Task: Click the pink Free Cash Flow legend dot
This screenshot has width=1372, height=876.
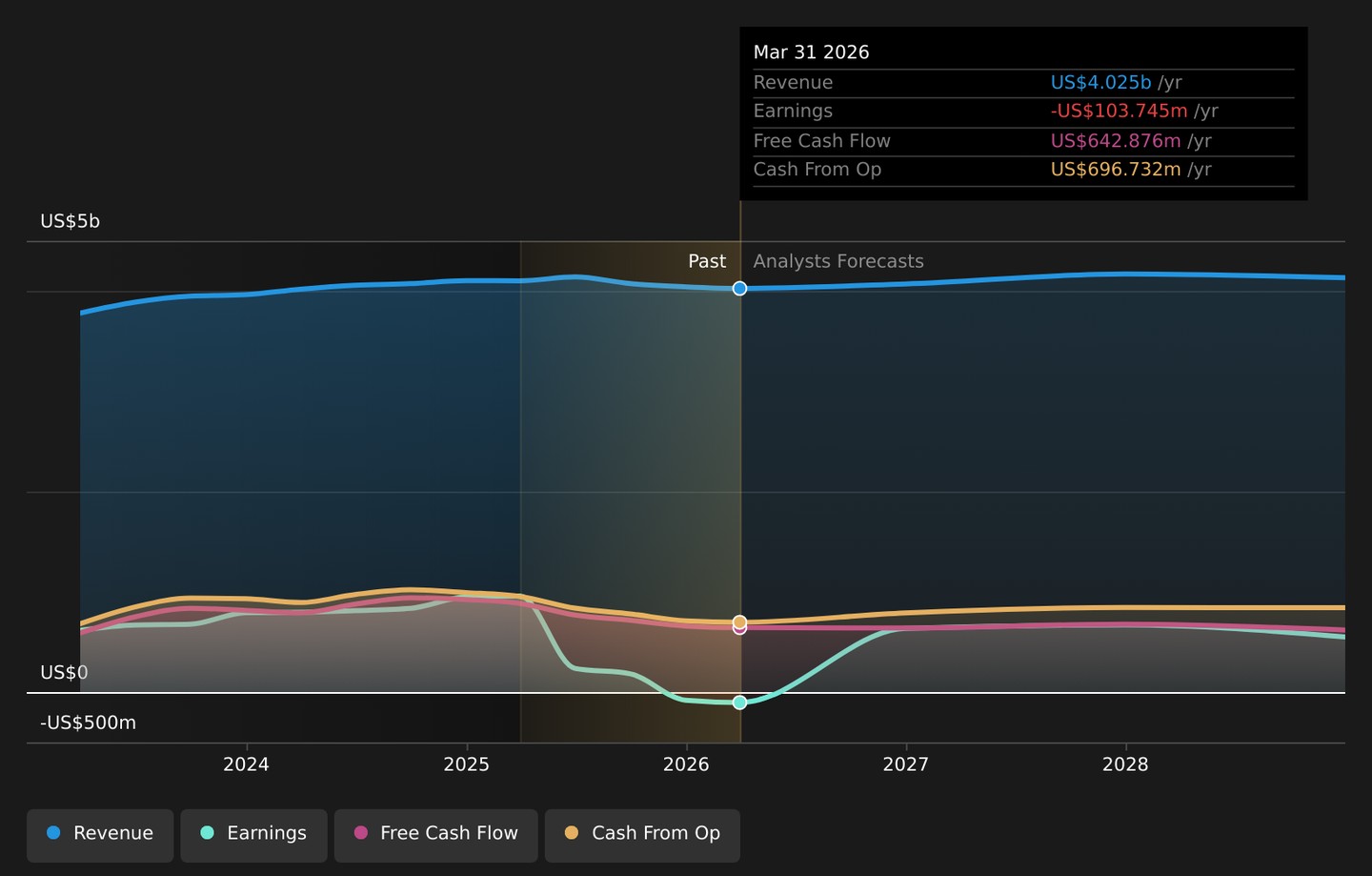Action: click(x=360, y=833)
